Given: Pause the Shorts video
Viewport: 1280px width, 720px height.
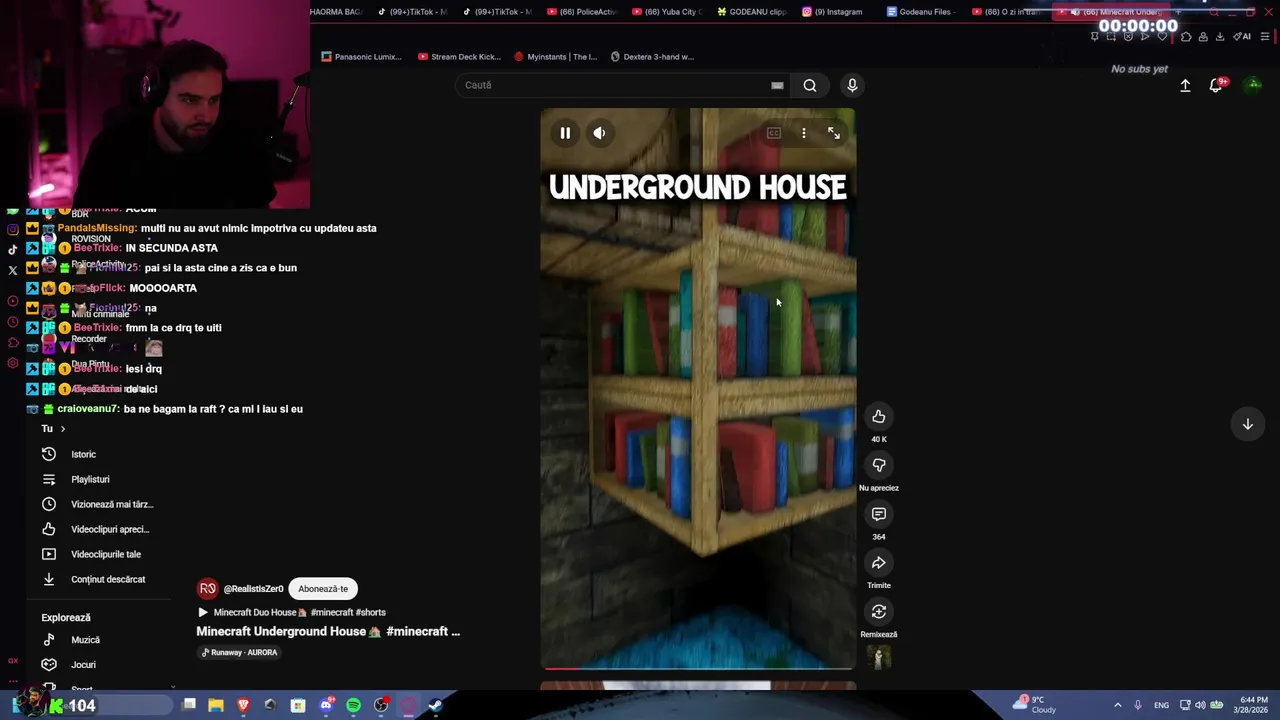Looking at the screenshot, I should [565, 133].
